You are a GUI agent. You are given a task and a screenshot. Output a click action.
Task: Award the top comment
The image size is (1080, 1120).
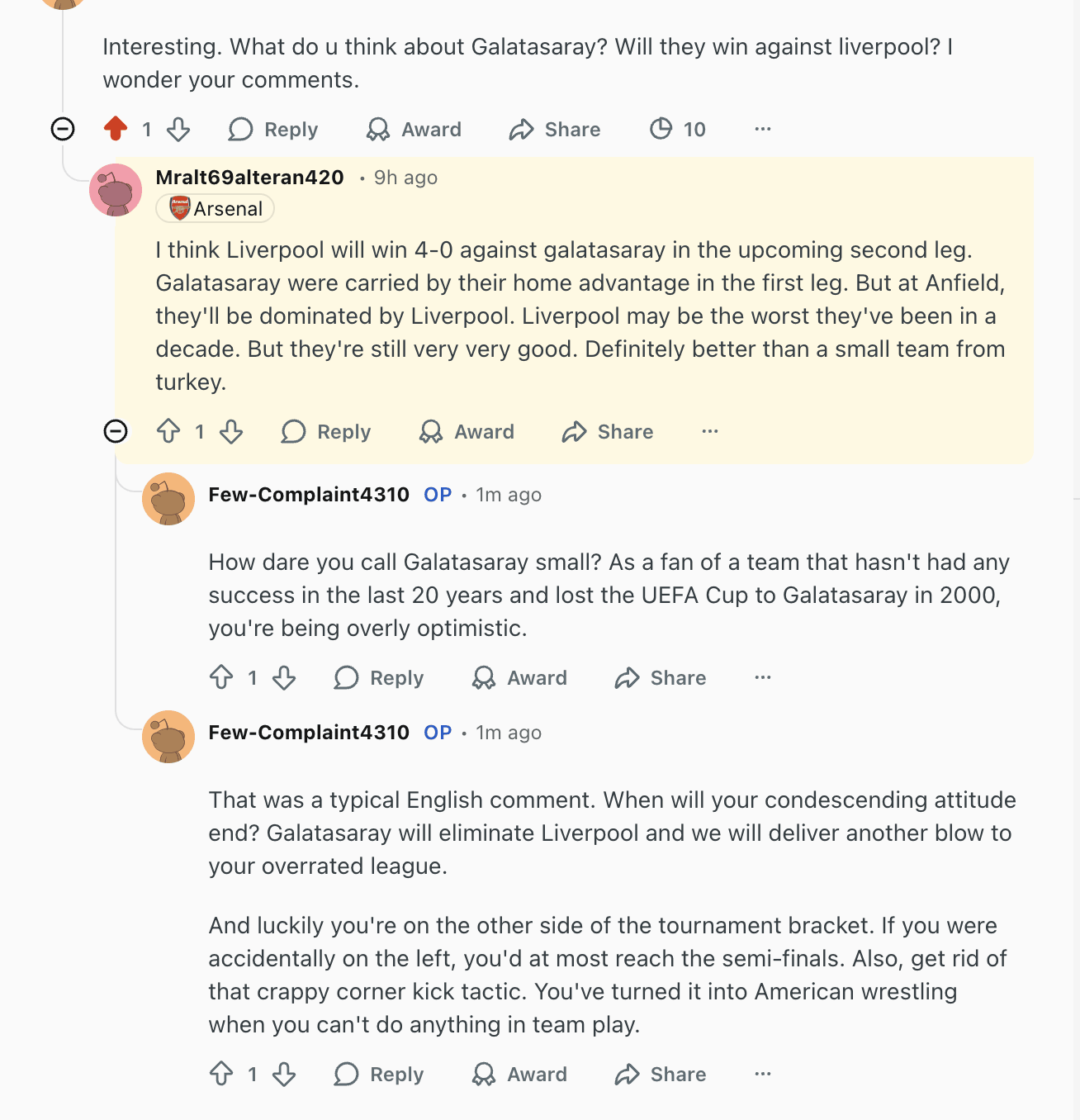414,129
